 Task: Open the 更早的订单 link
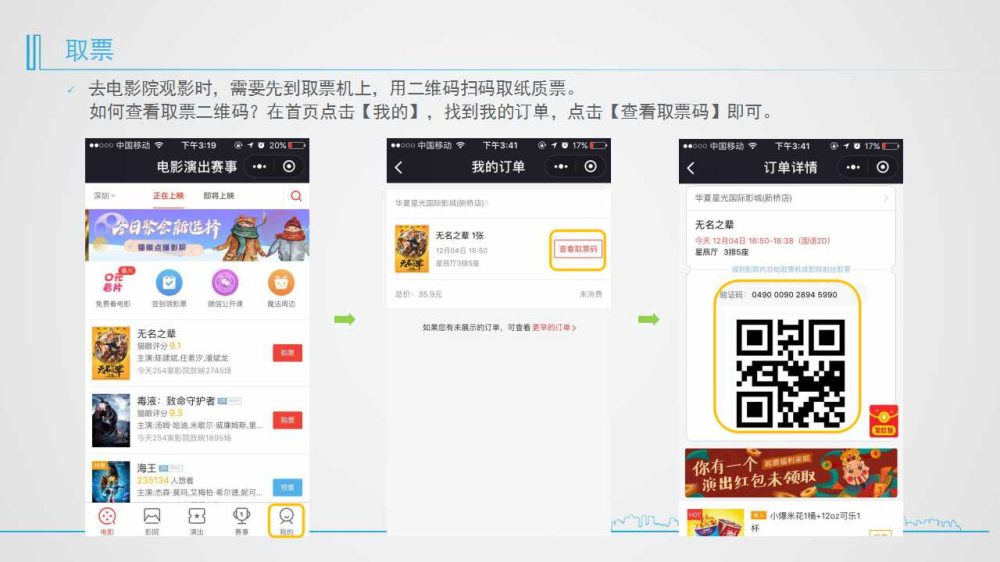pos(553,328)
